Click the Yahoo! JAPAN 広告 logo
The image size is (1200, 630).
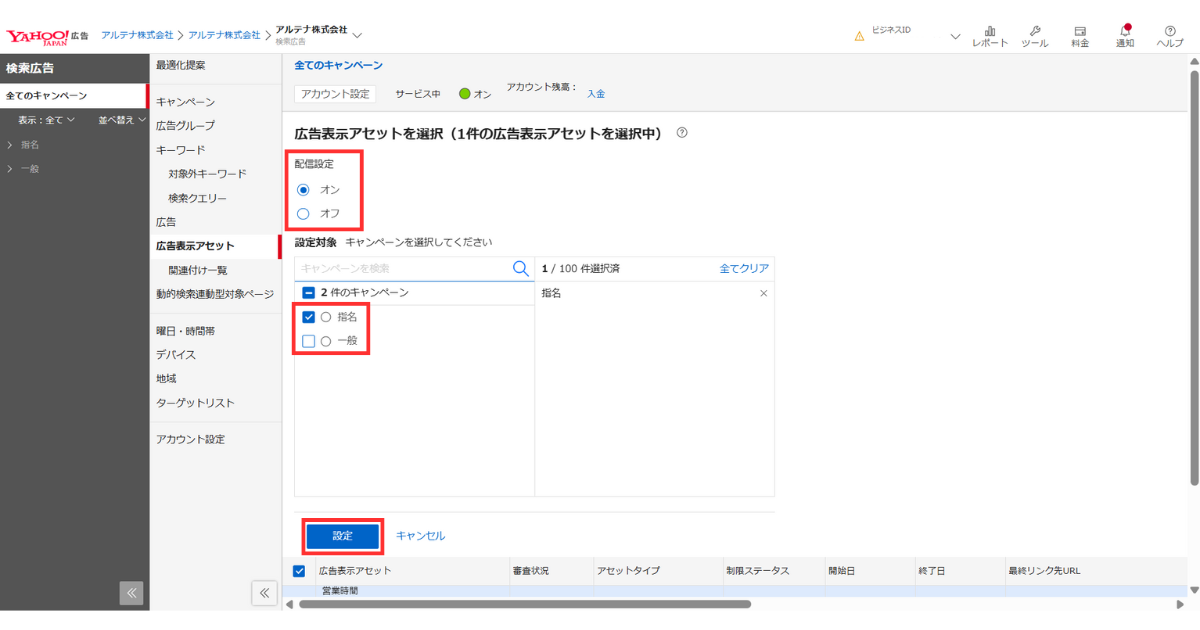[47, 36]
